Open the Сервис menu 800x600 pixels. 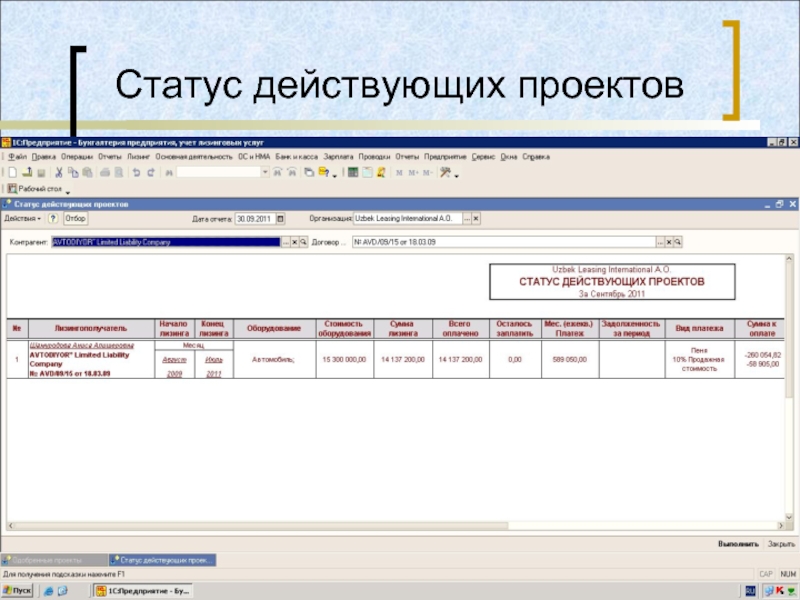[483, 157]
